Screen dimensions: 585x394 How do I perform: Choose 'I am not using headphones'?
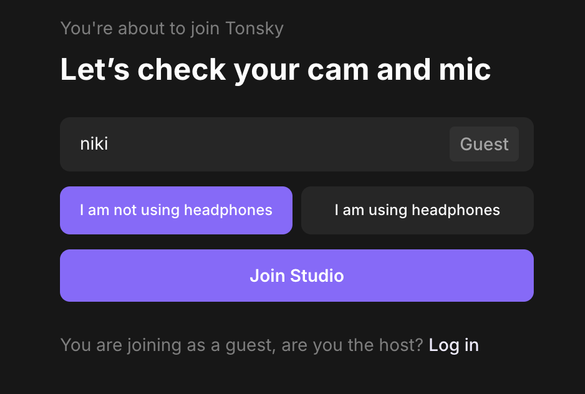click(176, 210)
